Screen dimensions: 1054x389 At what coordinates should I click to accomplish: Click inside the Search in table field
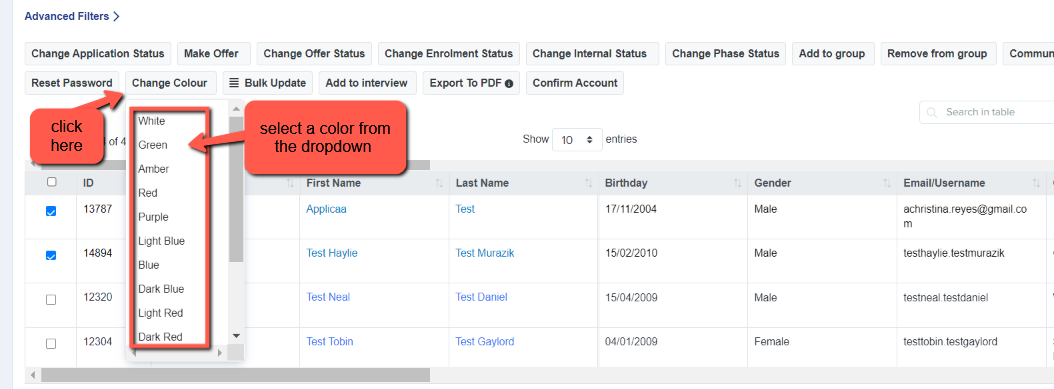(988, 112)
